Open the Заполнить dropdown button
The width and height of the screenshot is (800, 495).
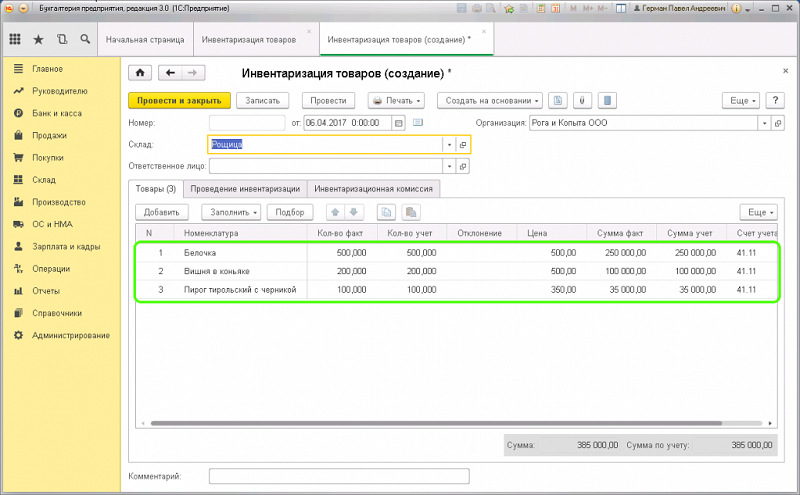point(231,212)
